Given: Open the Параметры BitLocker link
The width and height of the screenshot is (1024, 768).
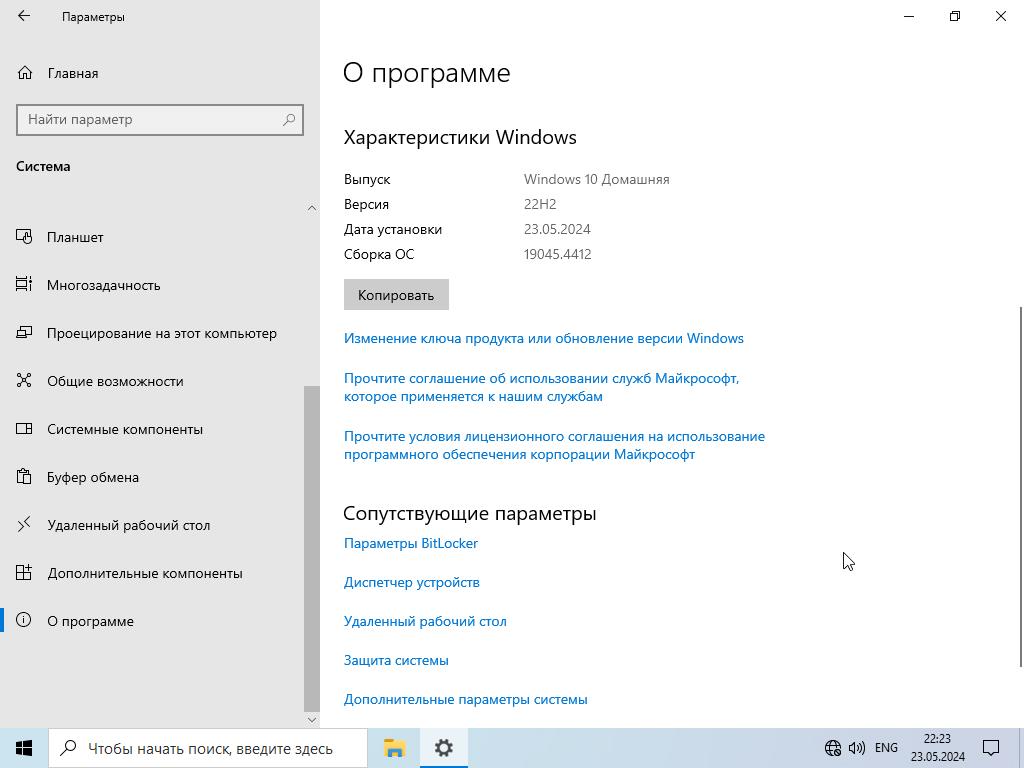Looking at the screenshot, I should pyautogui.click(x=410, y=543).
